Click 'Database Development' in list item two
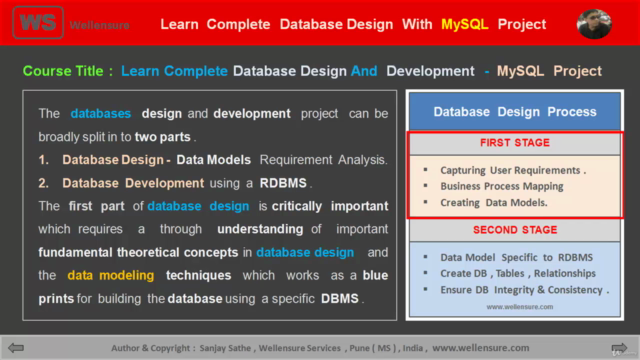 click(133, 183)
